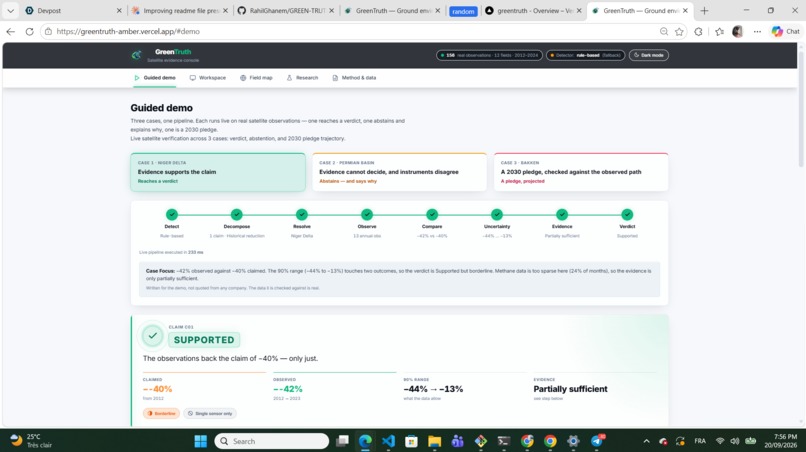Viewport: 806px width, 452px height.
Task: Open Windows Start menu
Action: [200, 441]
